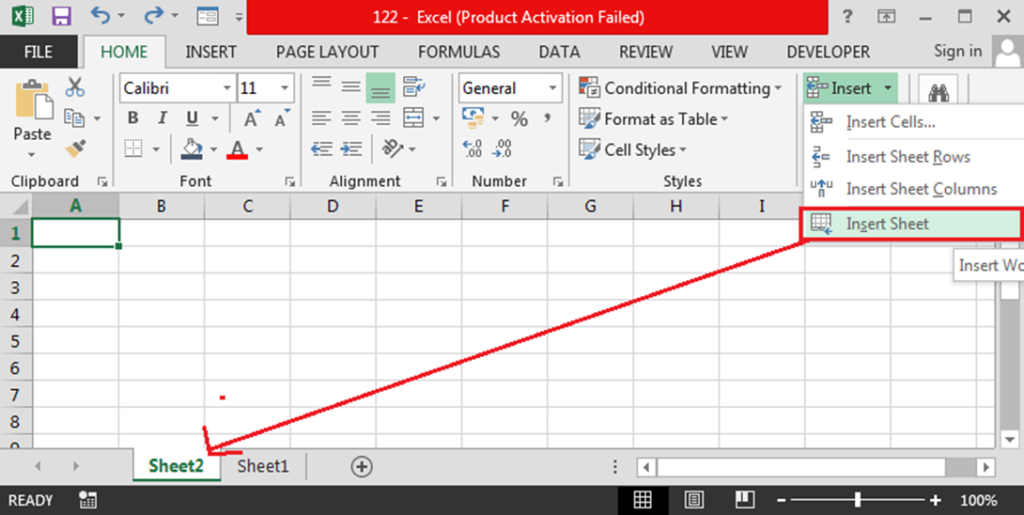Image resolution: width=1024 pixels, height=515 pixels.
Task: Click the Increase Font Size icon
Action: click(x=252, y=119)
